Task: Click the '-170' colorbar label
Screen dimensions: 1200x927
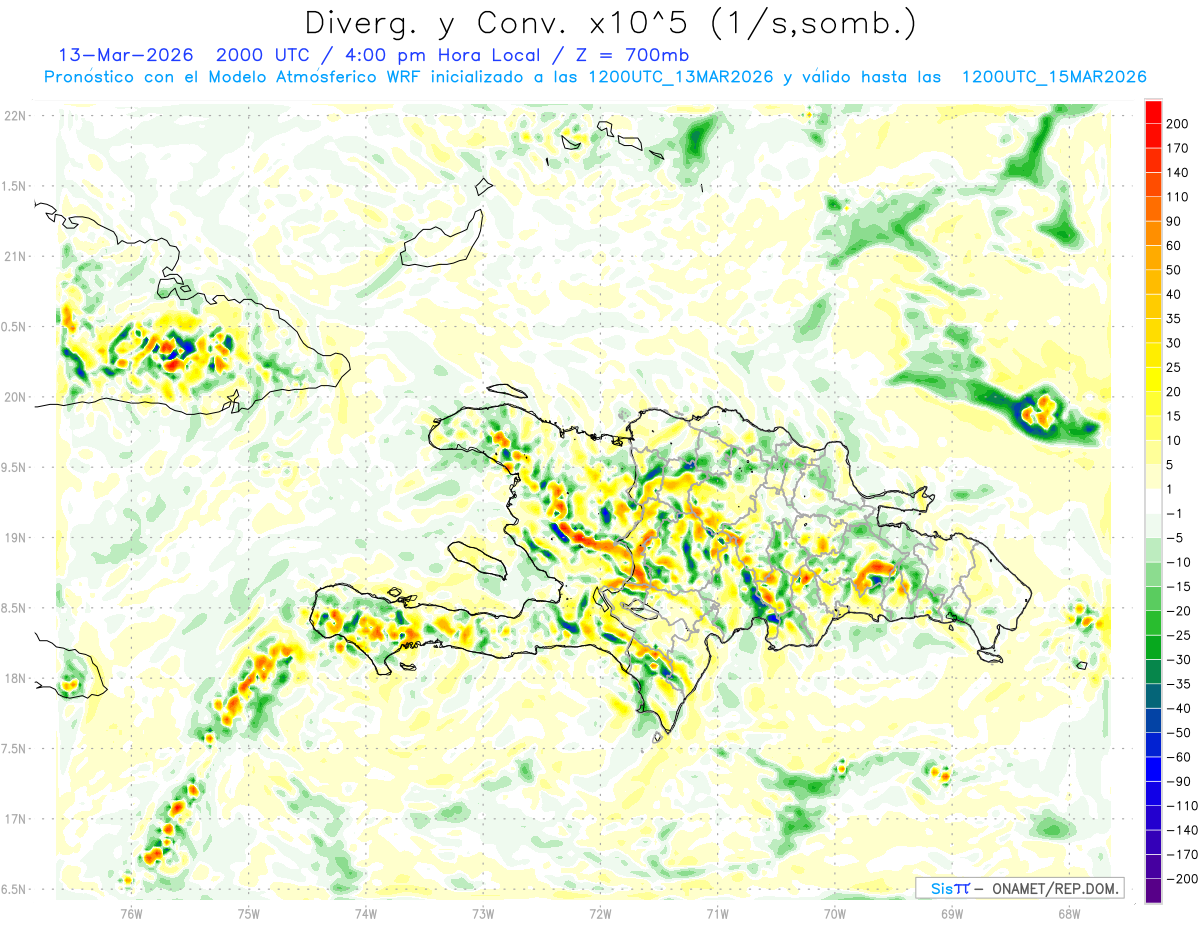Action: coord(1182,854)
